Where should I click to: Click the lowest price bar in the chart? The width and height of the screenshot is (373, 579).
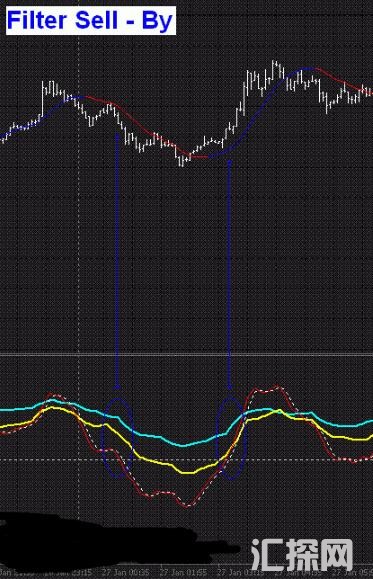pos(181,161)
